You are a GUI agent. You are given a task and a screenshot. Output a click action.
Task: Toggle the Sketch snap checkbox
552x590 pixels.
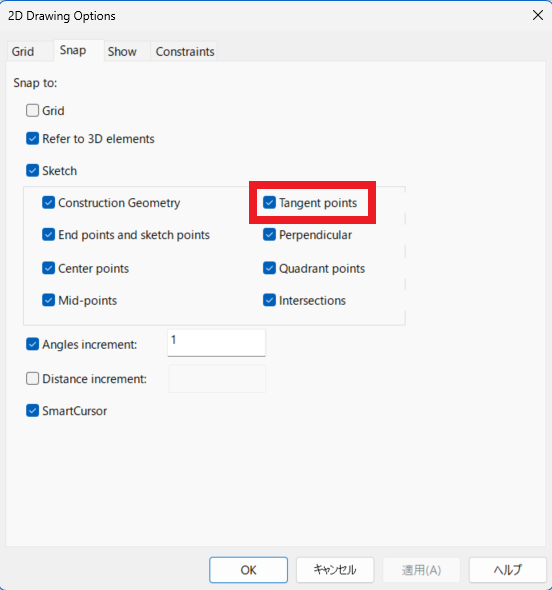coord(32,170)
